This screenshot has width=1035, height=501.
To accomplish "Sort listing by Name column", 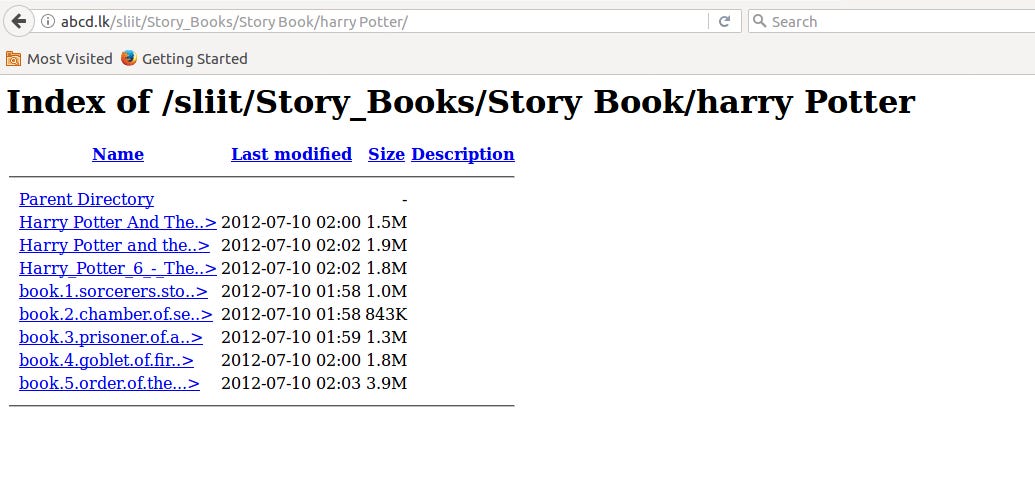I will tap(118, 154).
